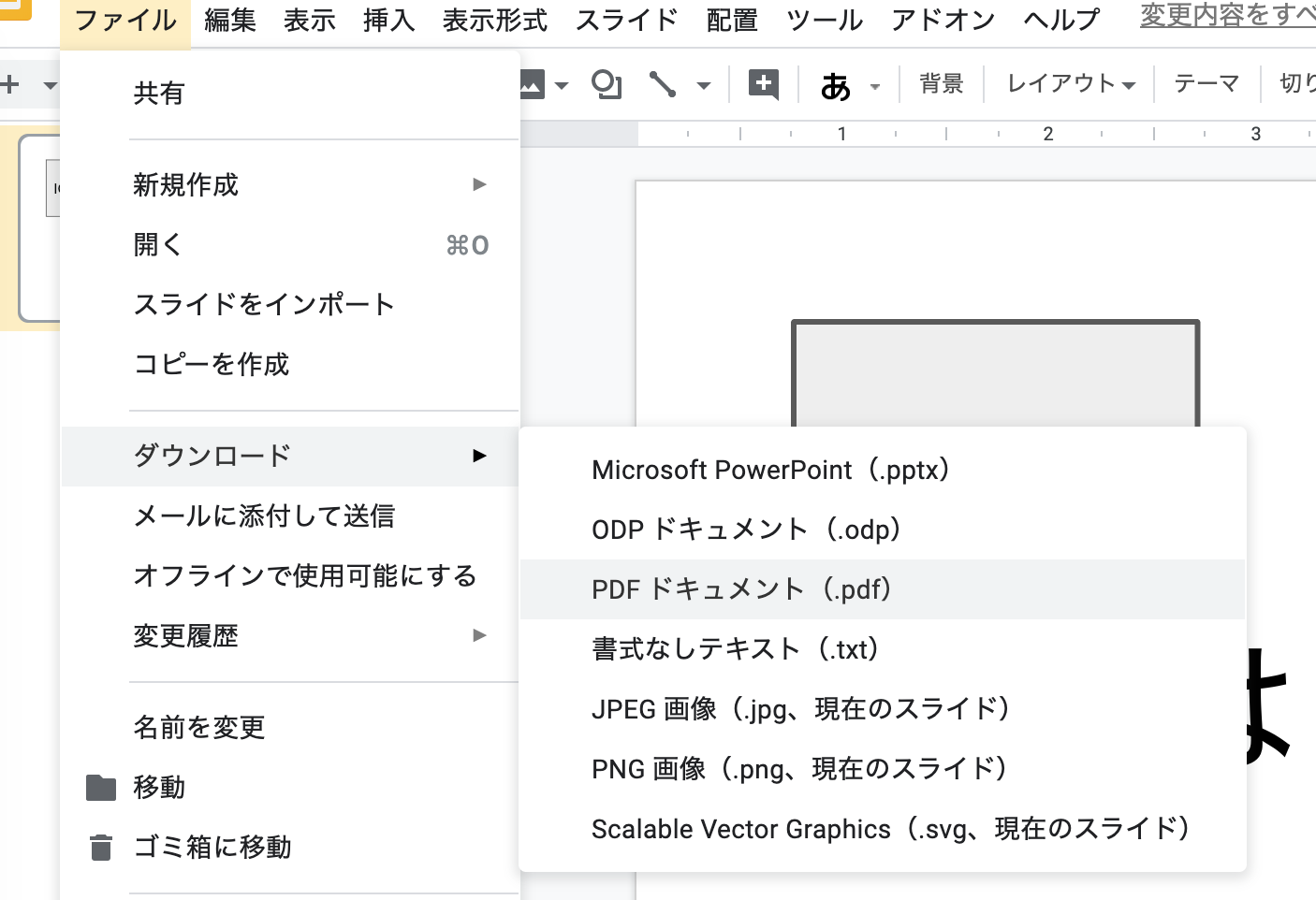Click the あ input tools icon

835,86
